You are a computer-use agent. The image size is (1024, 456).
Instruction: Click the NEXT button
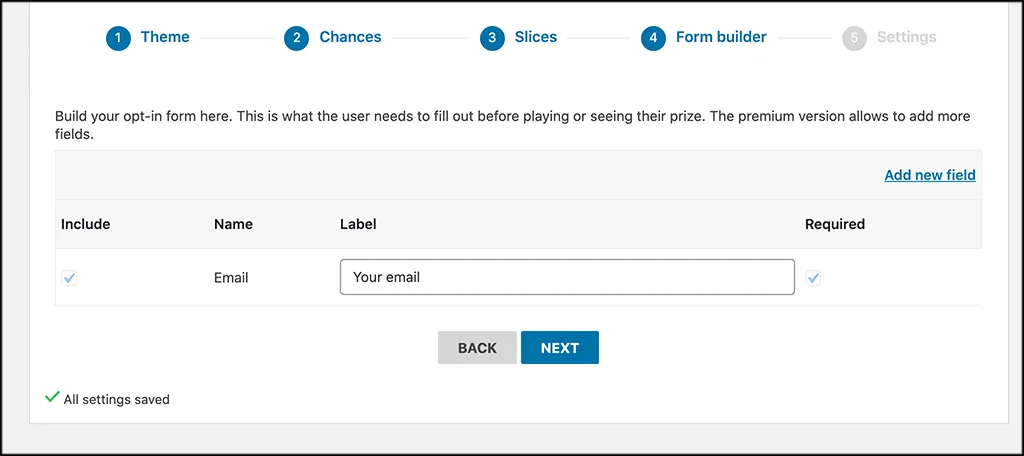tap(560, 348)
